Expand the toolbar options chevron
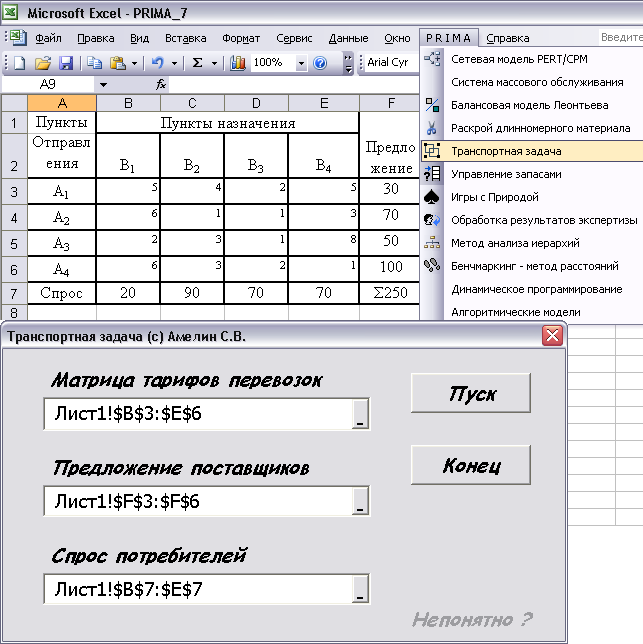 point(348,63)
